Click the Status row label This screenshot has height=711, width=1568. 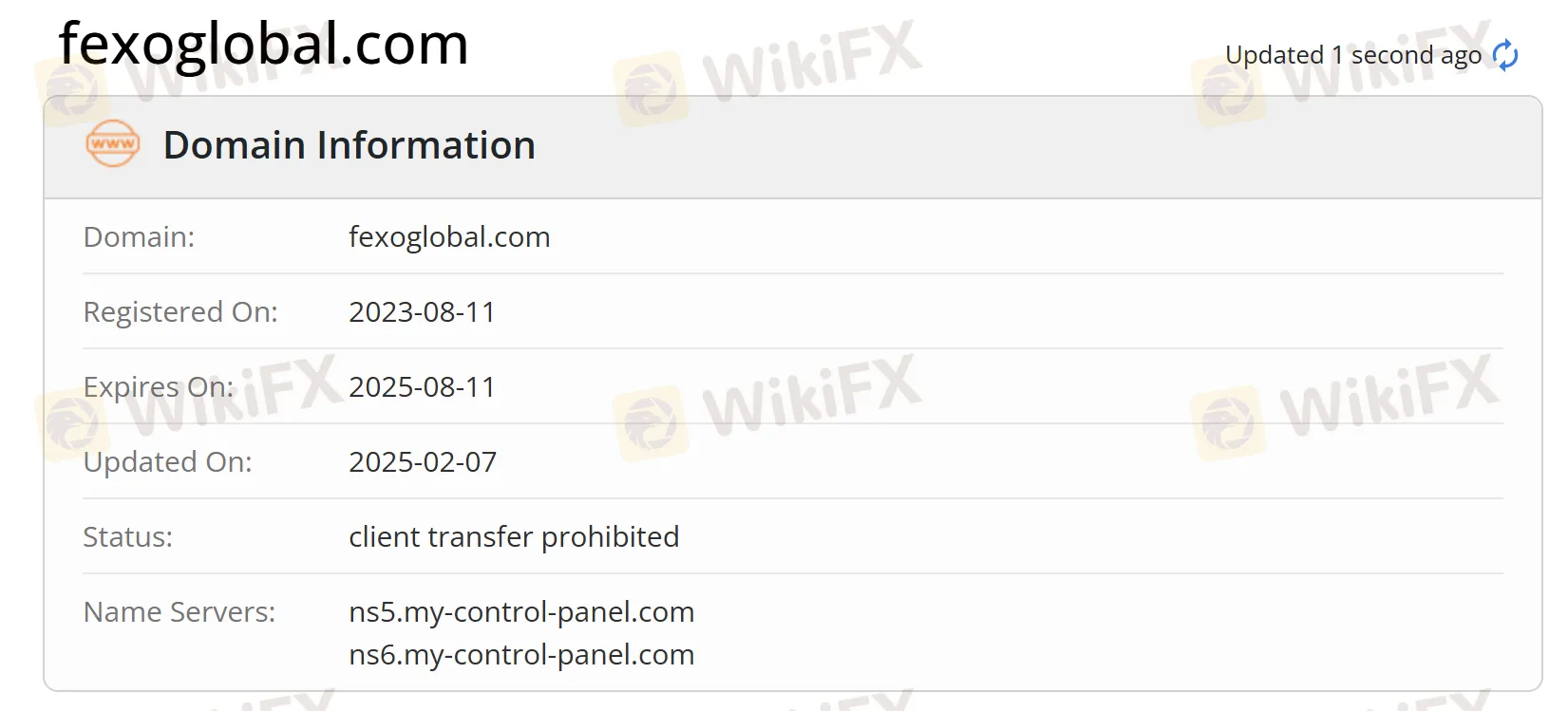coord(126,536)
